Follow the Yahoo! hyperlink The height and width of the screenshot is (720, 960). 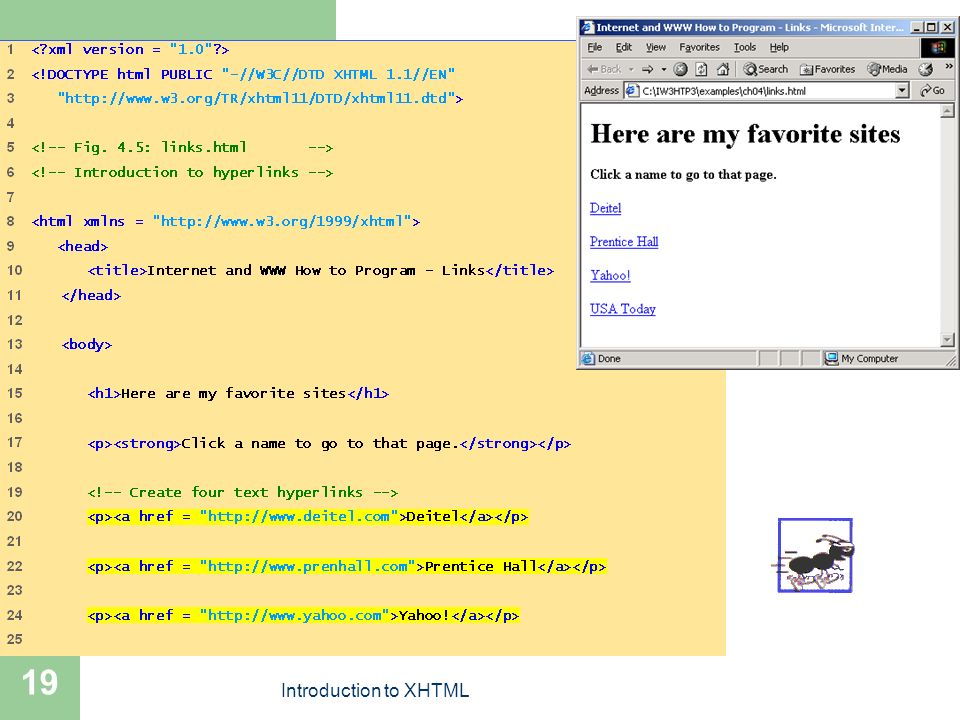click(610, 276)
